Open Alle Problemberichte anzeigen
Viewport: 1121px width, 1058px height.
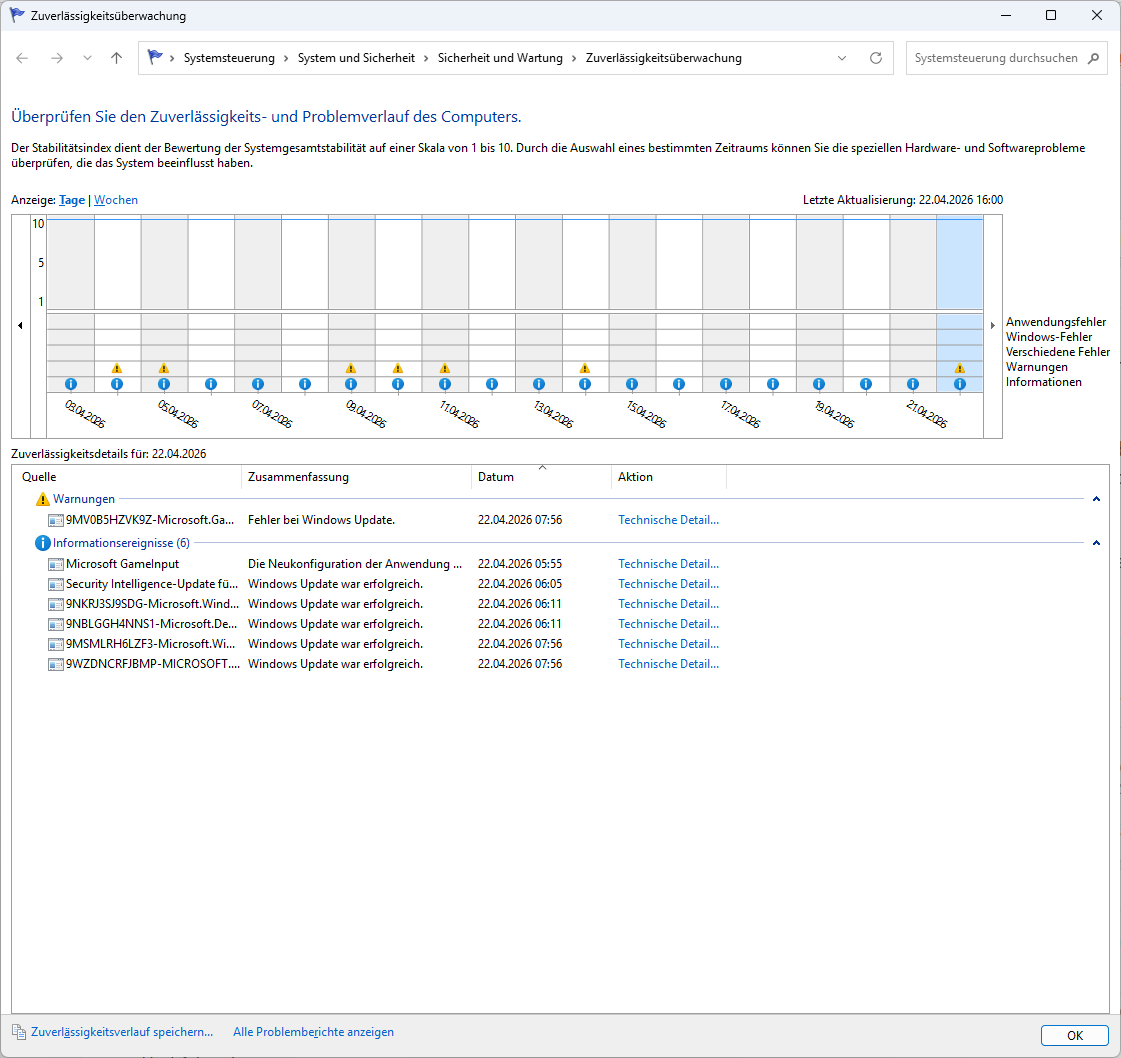(313, 1032)
